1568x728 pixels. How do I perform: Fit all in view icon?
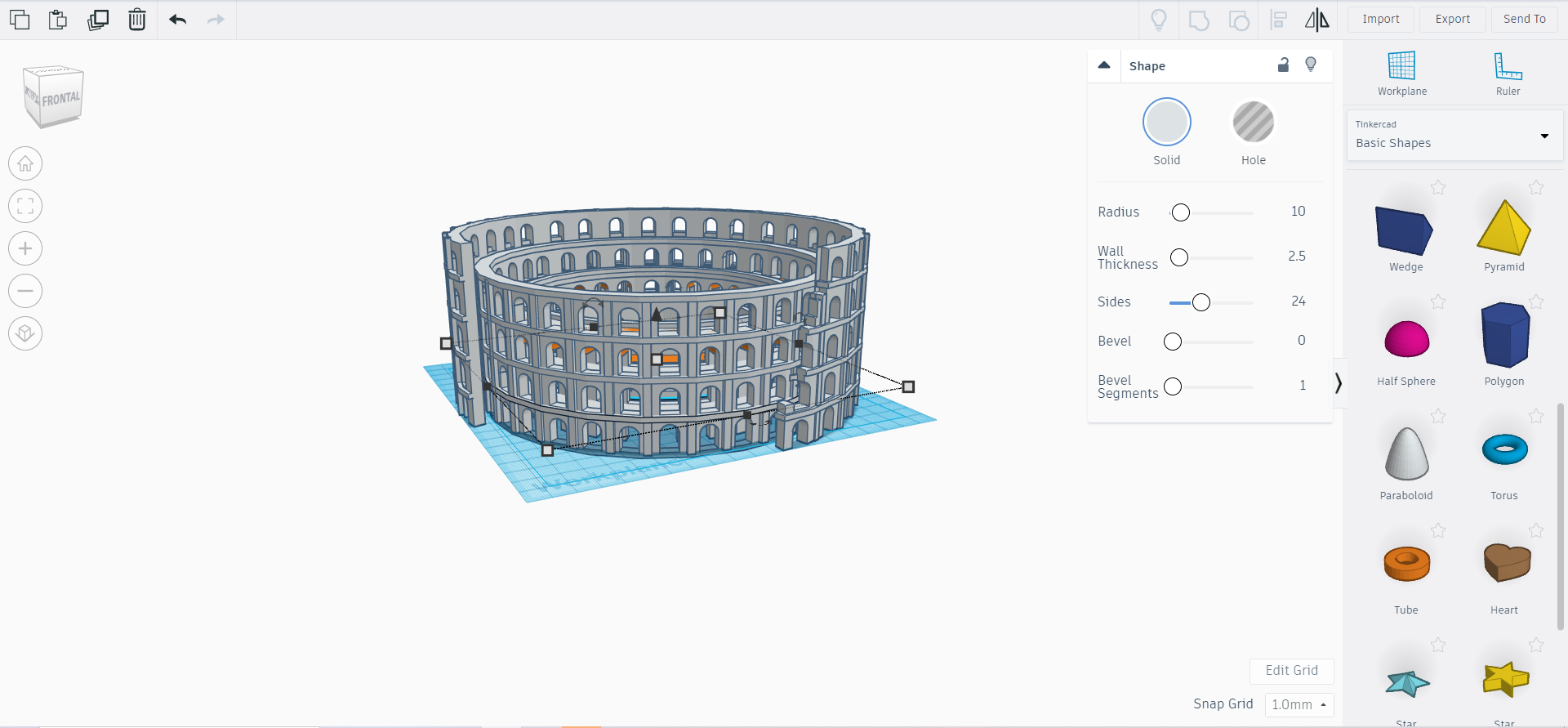pyautogui.click(x=25, y=206)
